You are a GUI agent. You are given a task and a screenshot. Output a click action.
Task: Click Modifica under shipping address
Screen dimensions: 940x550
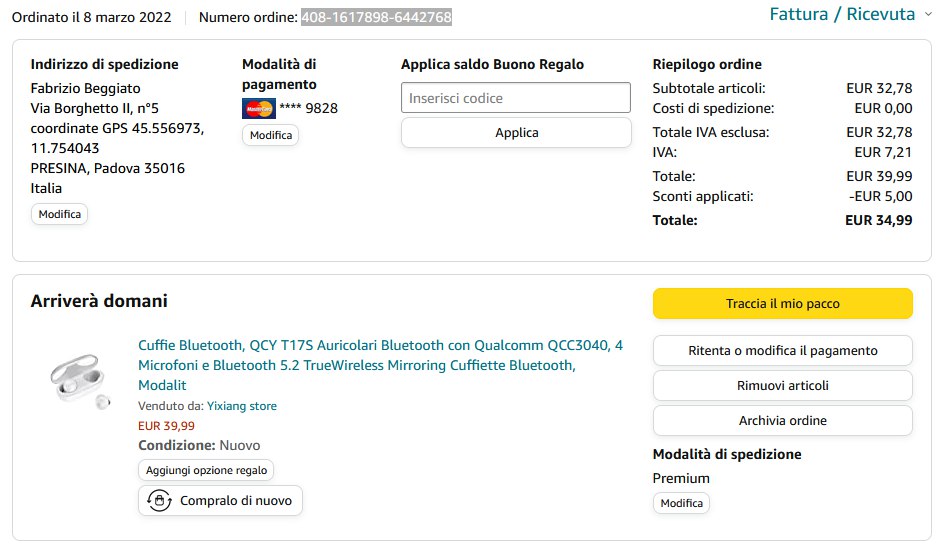pos(59,214)
